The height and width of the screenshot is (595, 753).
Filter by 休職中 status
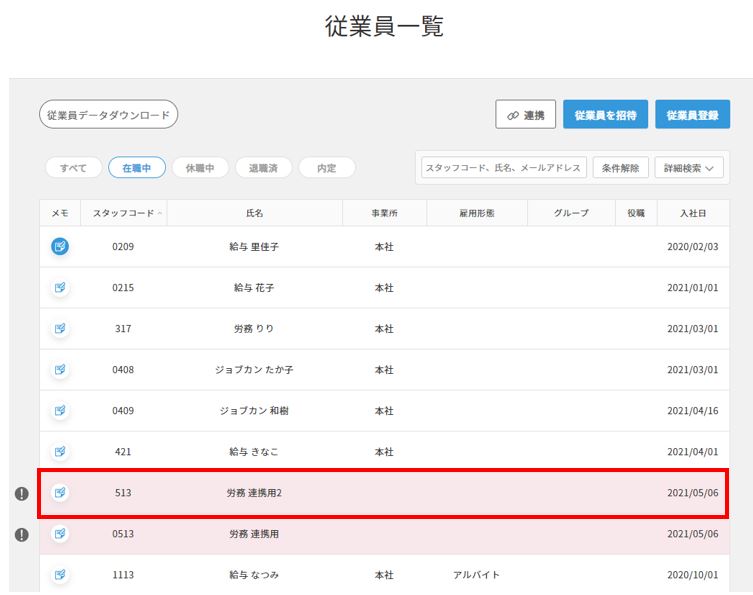pos(200,168)
